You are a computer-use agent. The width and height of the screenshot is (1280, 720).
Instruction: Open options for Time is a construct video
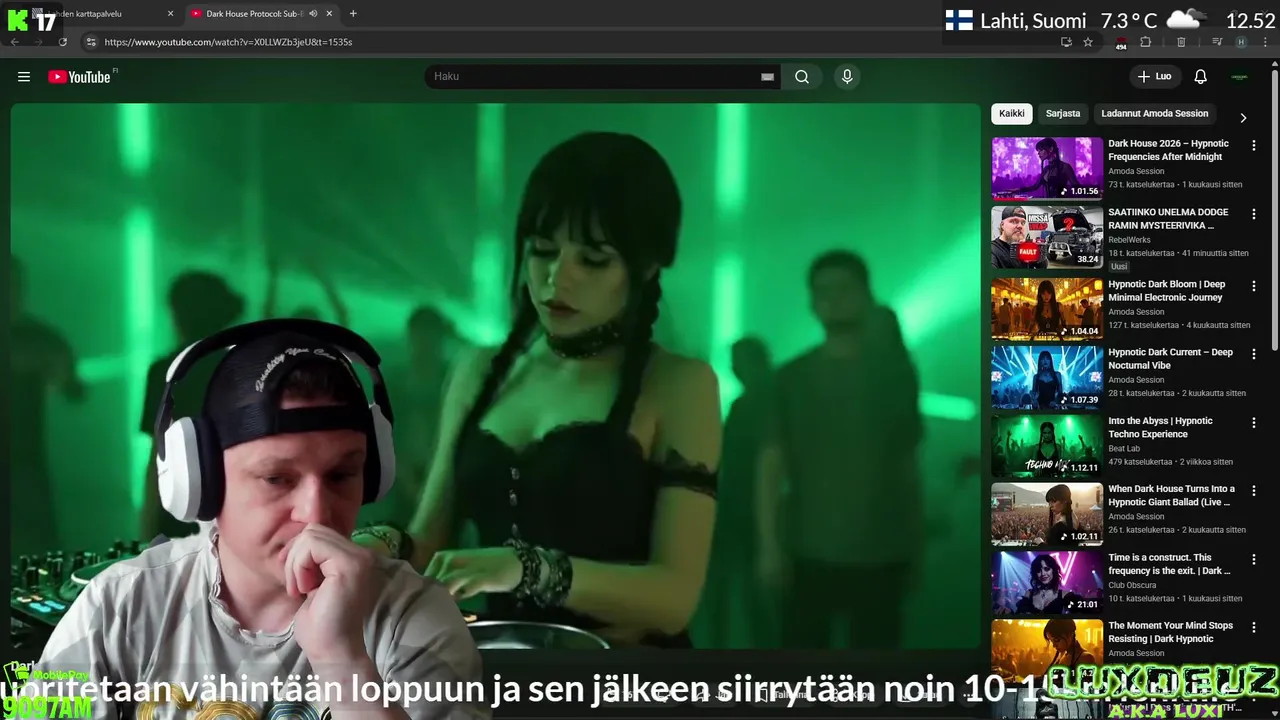1254,559
